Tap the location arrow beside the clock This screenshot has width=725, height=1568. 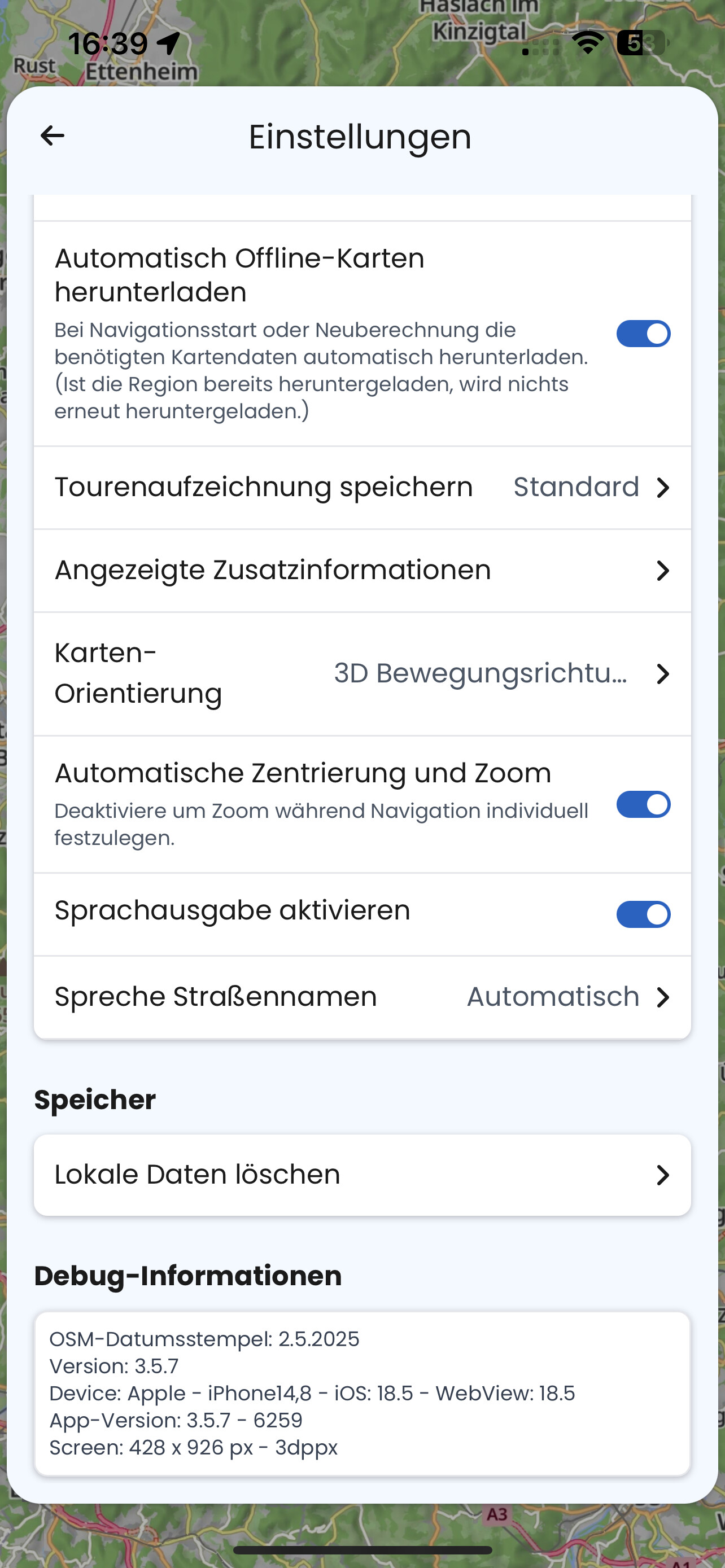tap(169, 43)
